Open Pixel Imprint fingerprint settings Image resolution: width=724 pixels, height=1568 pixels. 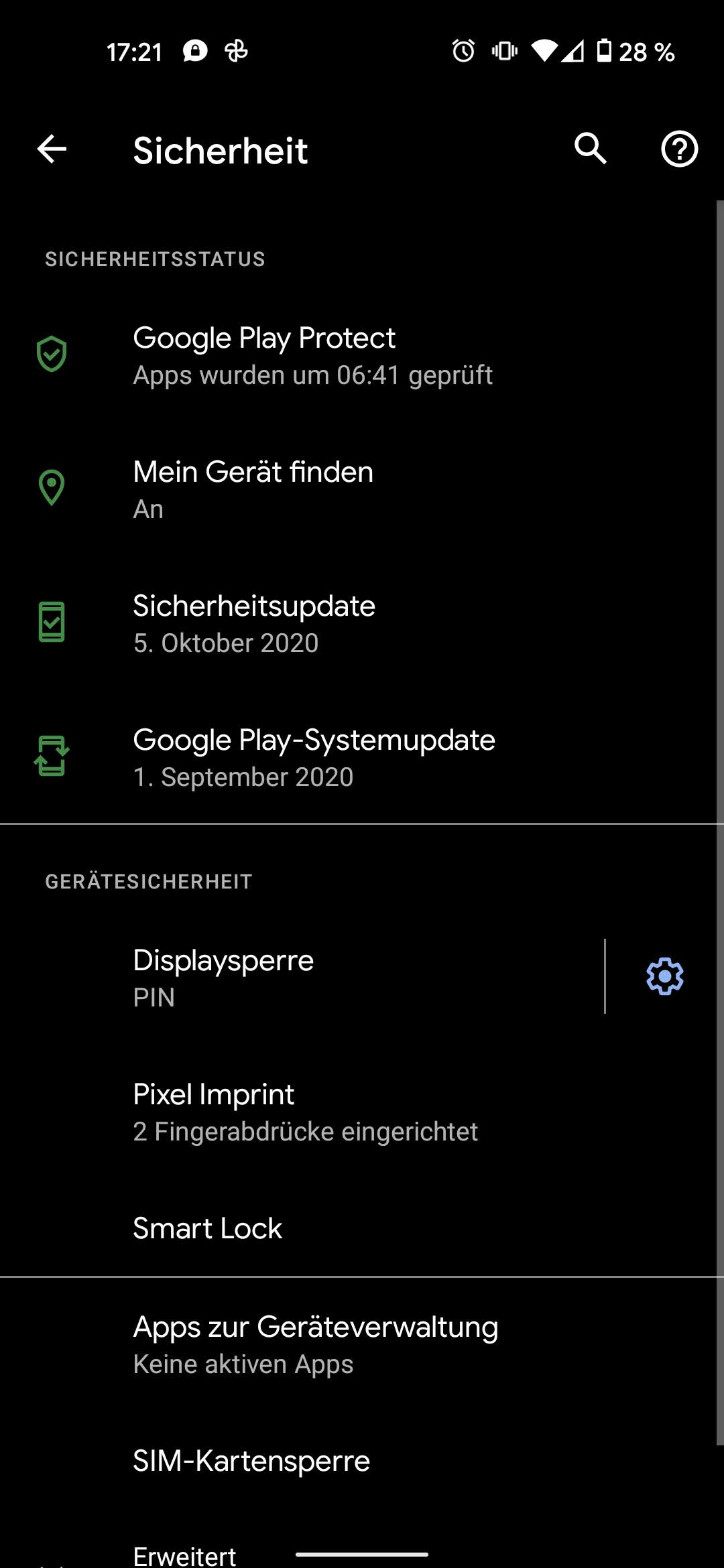point(306,1111)
